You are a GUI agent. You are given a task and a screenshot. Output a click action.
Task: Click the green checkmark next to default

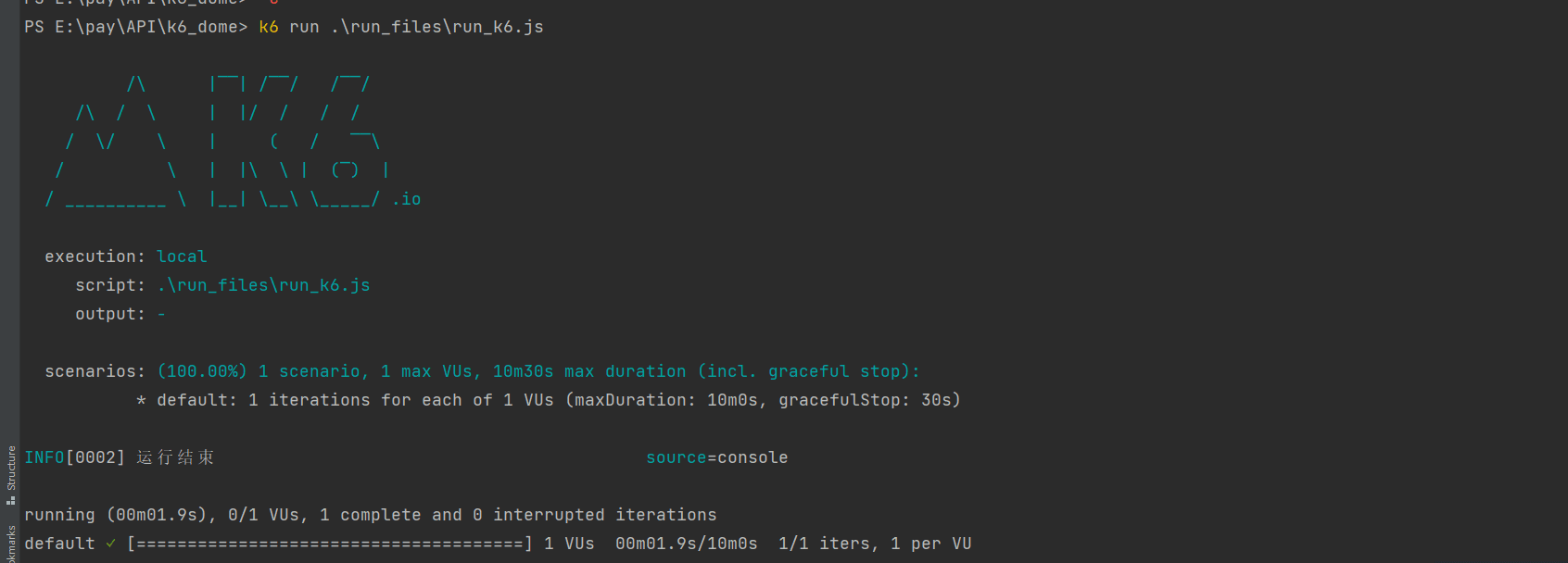[x=111, y=544]
